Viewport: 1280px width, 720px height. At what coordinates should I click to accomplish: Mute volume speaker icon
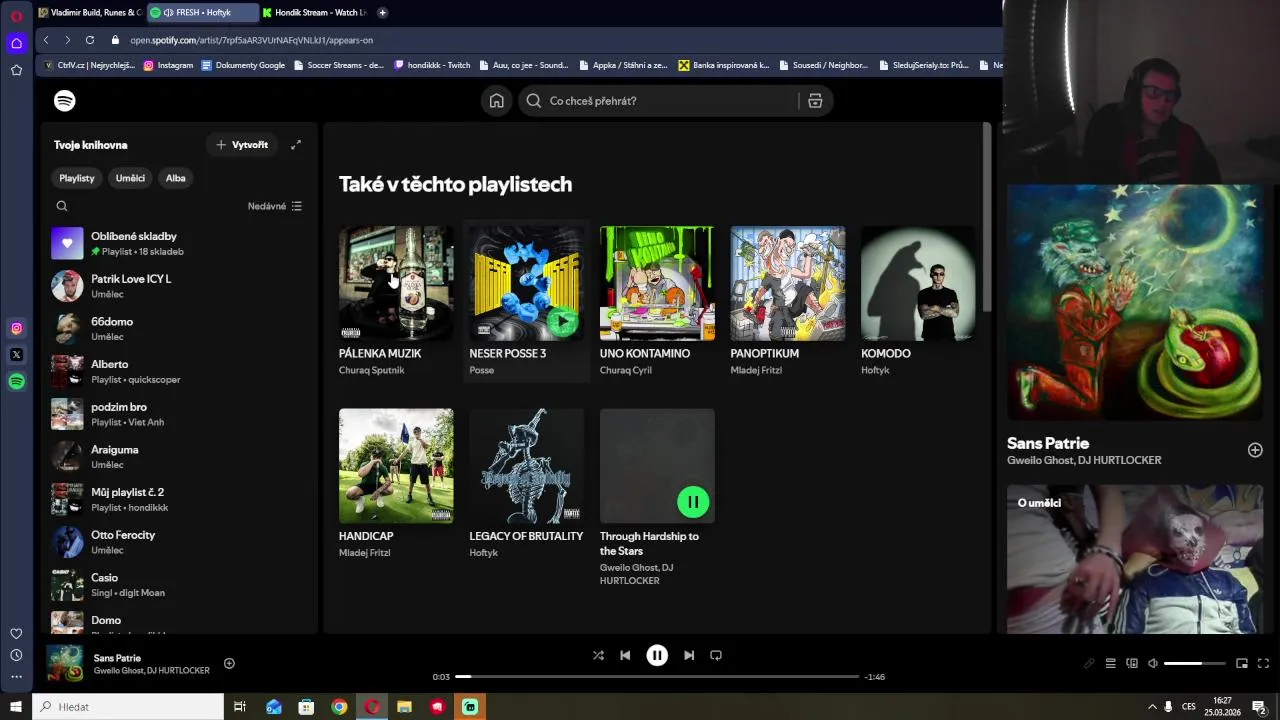point(1153,663)
